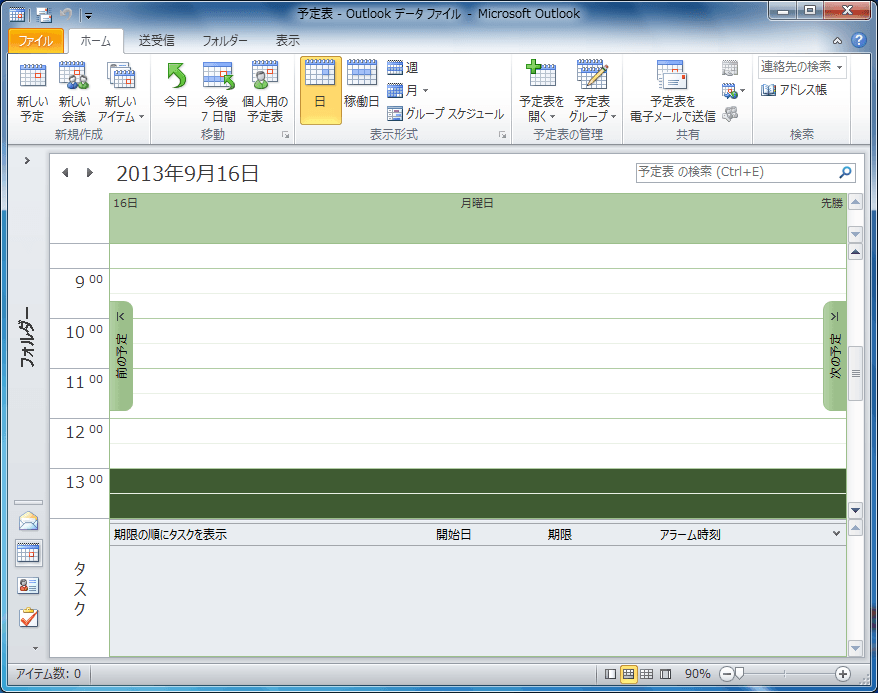Viewport: 878px width, 693px height.
Task: Select Calendar and Tasks view in status bar
Action: tap(628, 674)
